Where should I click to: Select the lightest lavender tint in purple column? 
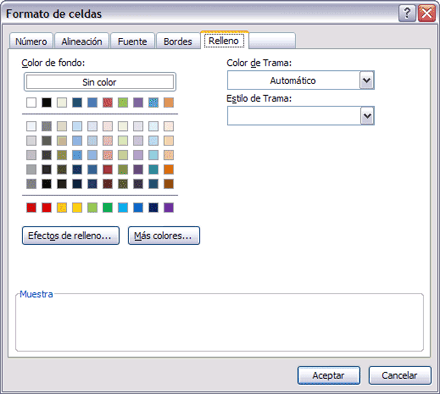[x=138, y=126]
